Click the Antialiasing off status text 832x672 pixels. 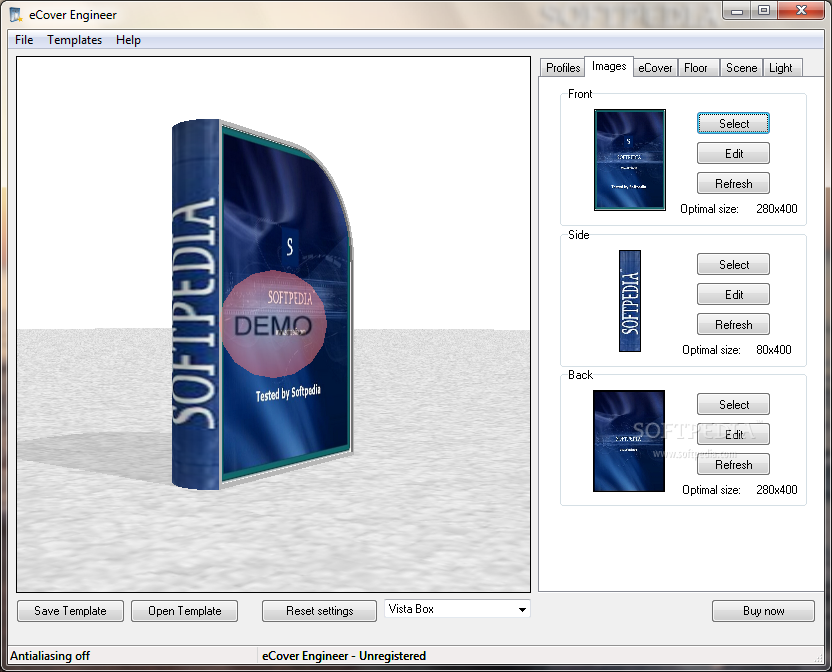tap(50, 656)
